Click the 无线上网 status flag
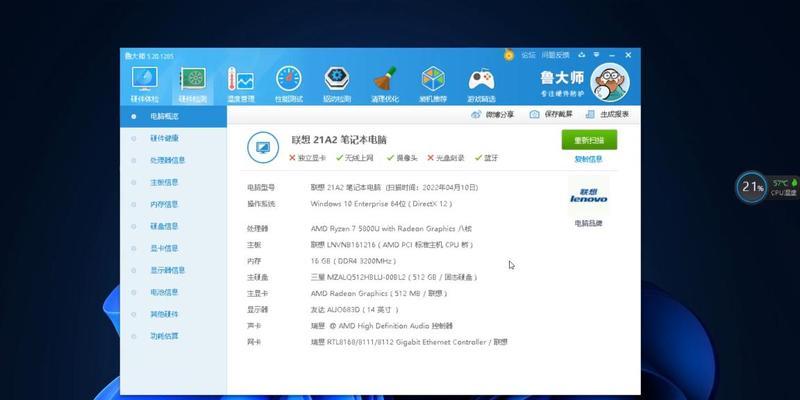 [355, 158]
